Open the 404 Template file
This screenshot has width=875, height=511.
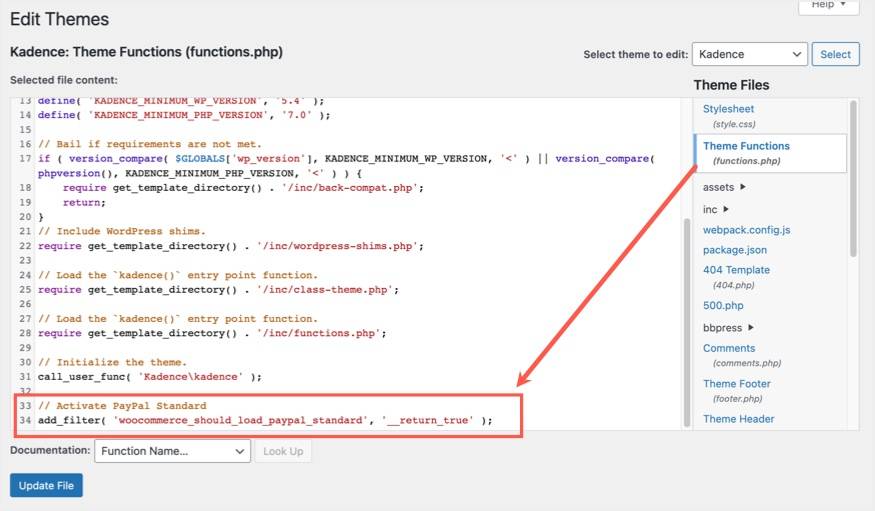coord(736,270)
